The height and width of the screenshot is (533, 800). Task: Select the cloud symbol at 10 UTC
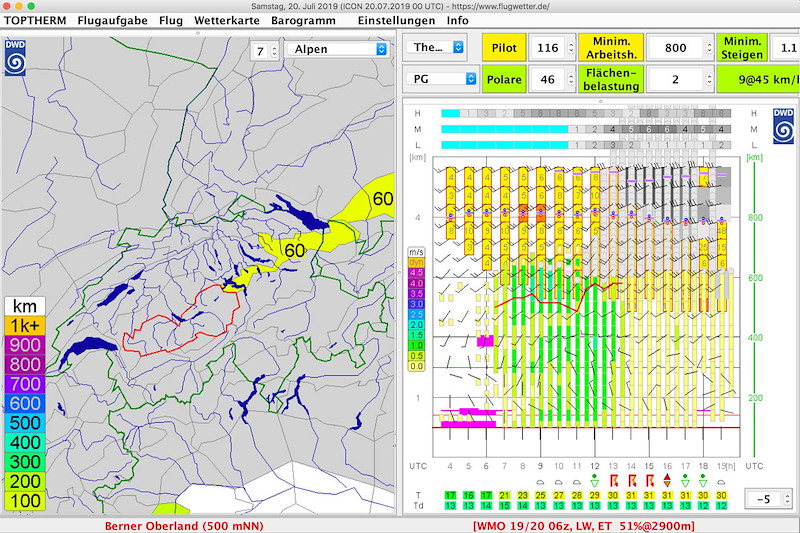(x=559, y=481)
